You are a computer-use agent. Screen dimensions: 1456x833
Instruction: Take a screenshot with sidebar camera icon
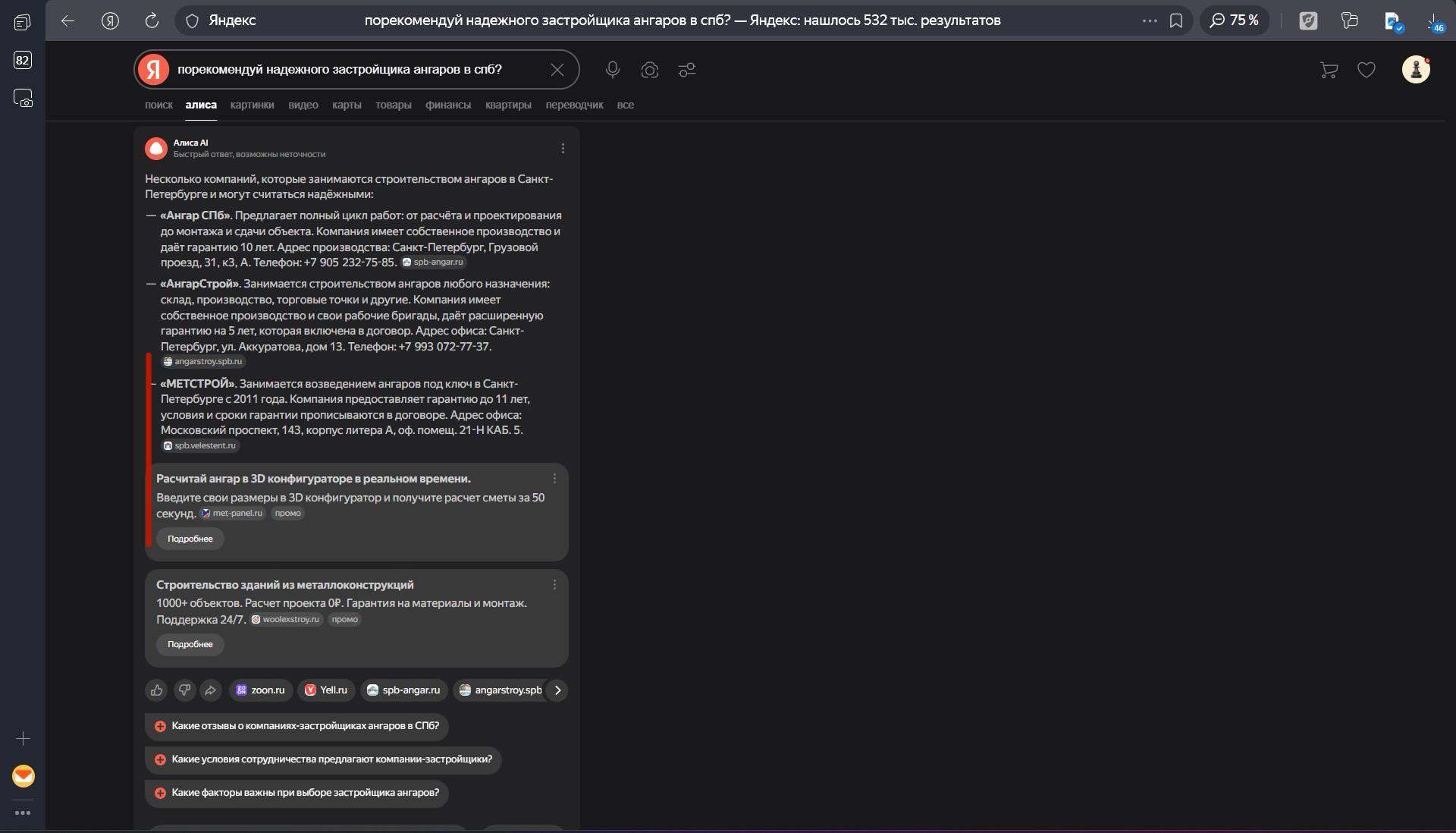click(23, 98)
